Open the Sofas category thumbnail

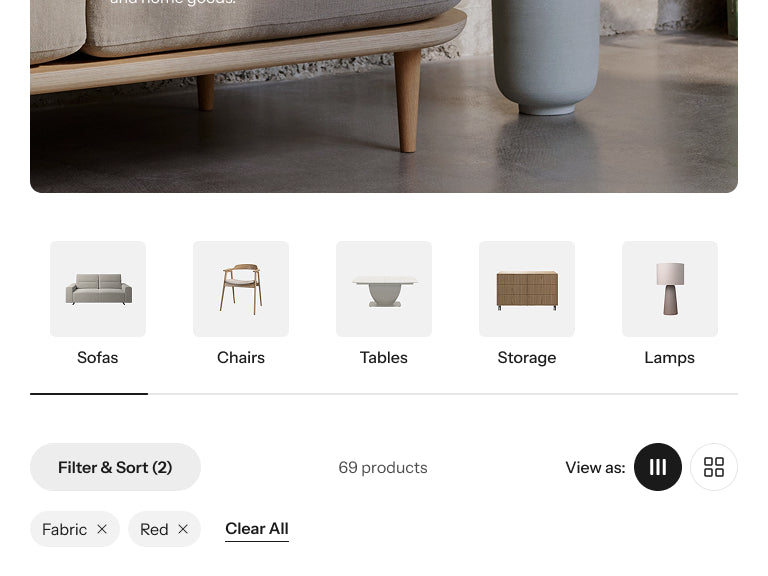(x=98, y=289)
